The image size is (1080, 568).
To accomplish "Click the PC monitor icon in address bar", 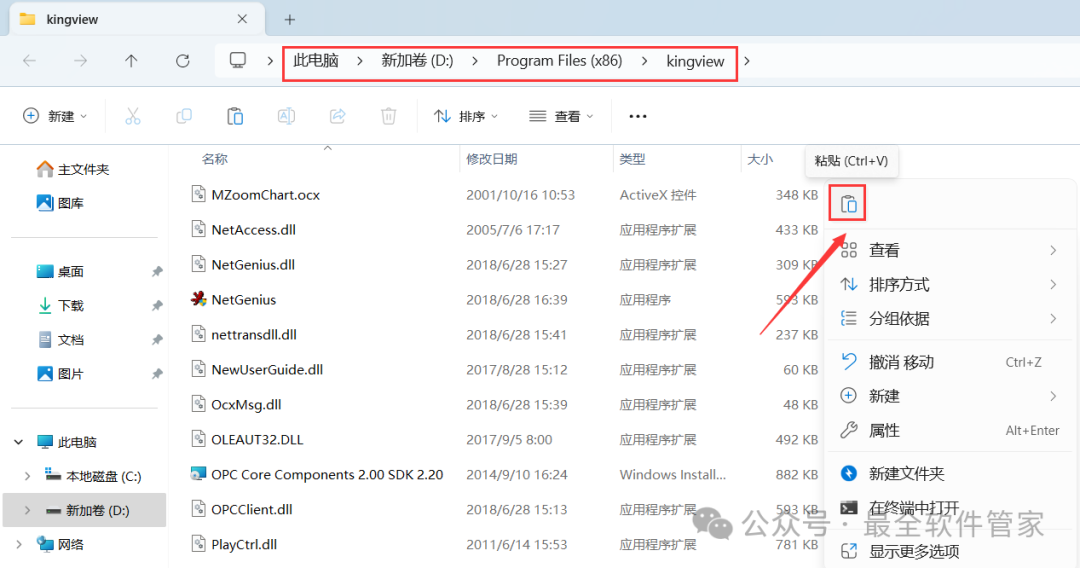I will tap(238, 61).
